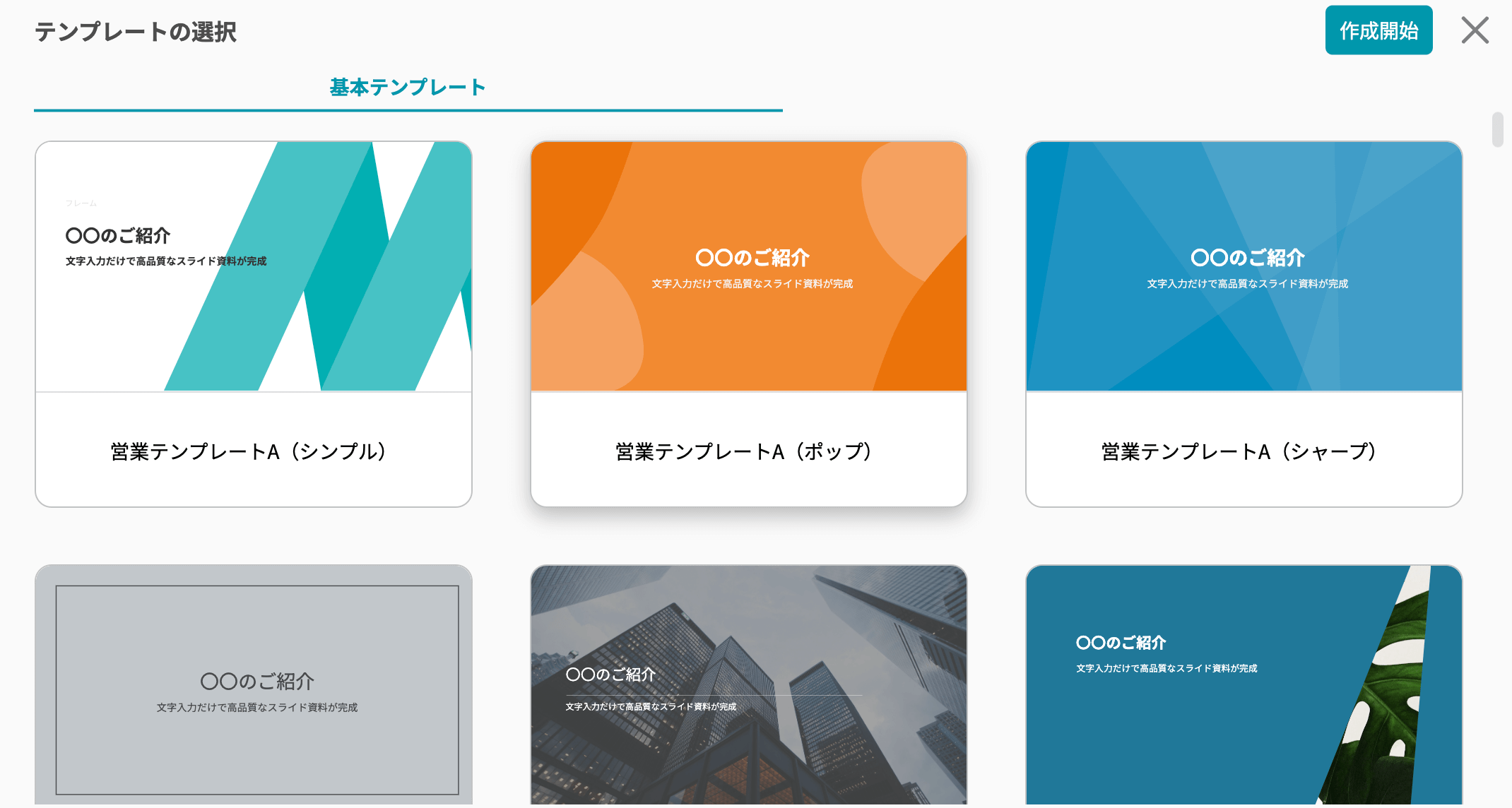Screen dimensions: 1512x808
Task: Switch to the 基本テンプレート tab
Action: (x=408, y=88)
